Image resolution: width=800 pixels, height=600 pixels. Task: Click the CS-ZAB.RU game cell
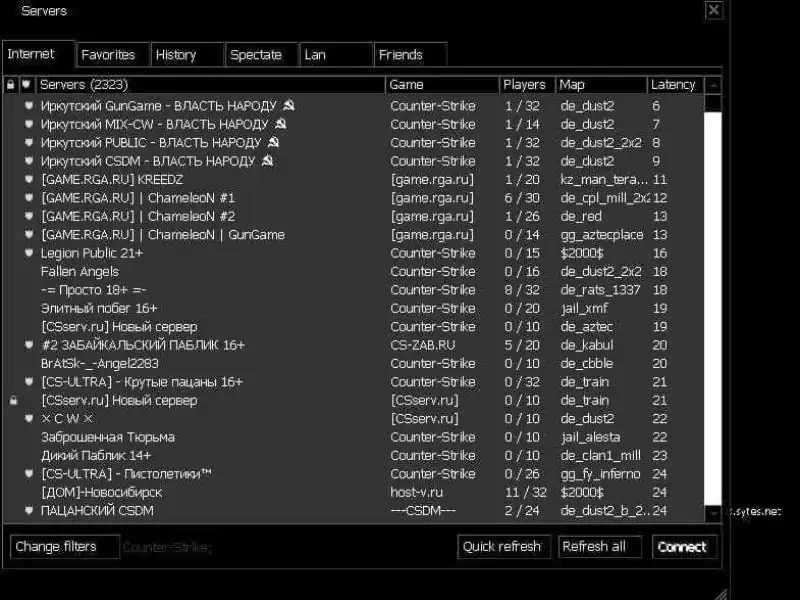(423, 345)
